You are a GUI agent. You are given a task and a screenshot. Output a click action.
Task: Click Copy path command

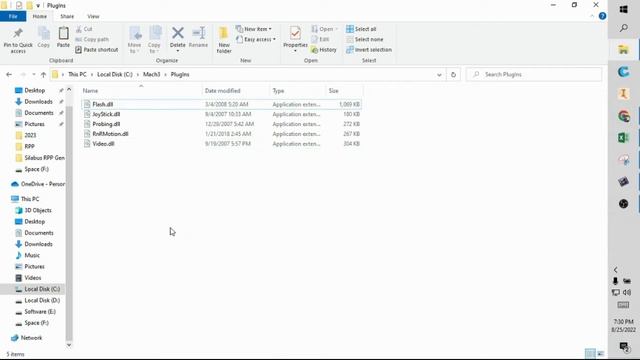tap(92, 39)
